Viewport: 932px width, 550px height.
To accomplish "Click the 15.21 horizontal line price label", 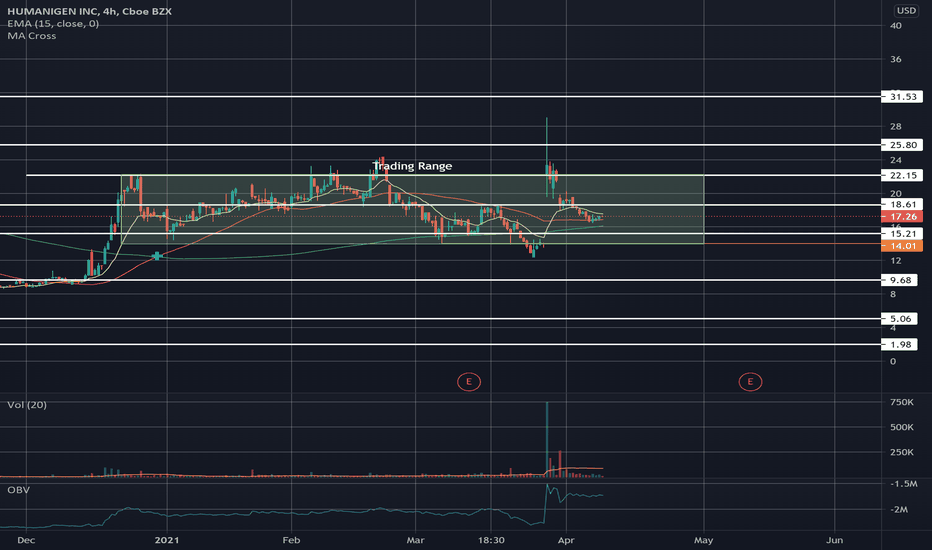I will tap(902, 234).
